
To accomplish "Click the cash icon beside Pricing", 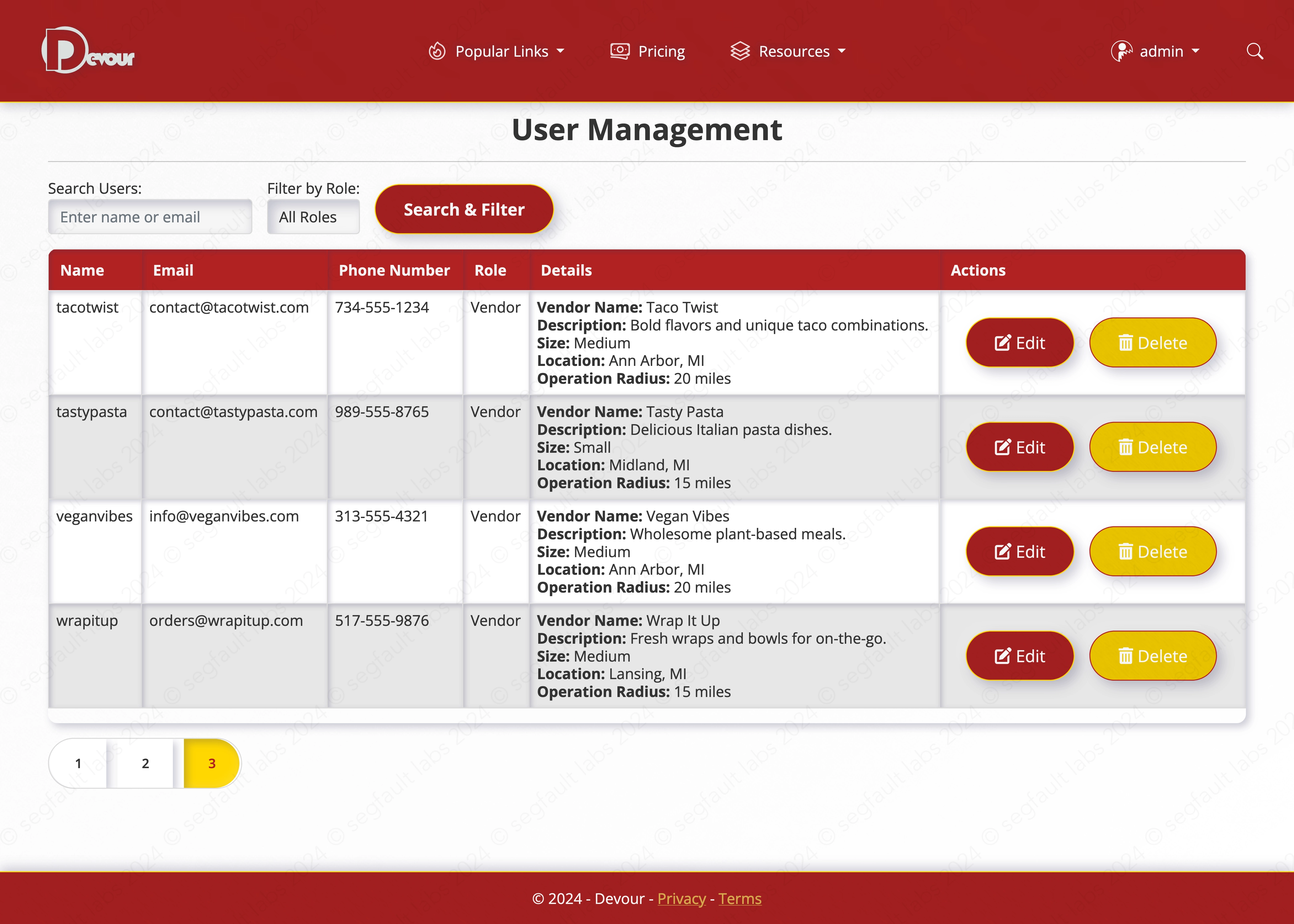I will pyautogui.click(x=620, y=51).
